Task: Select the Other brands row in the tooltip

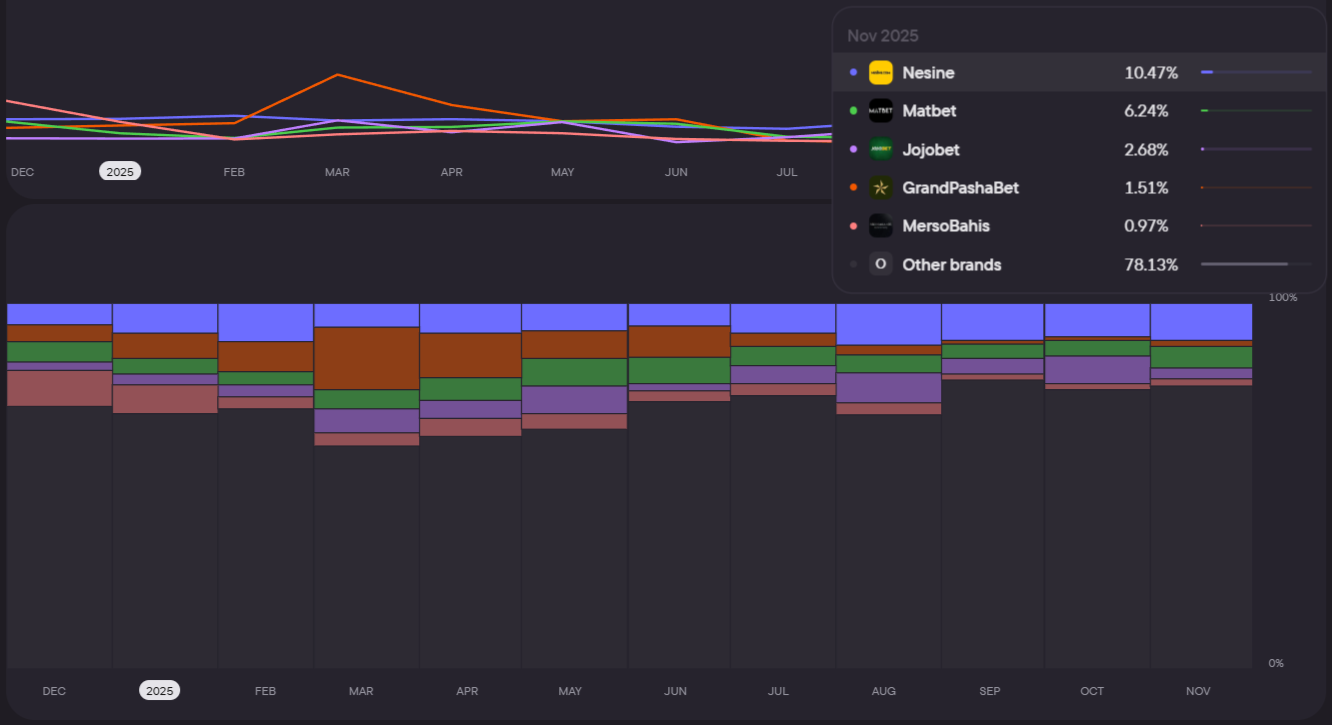Action: pyautogui.click(x=1080, y=265)
